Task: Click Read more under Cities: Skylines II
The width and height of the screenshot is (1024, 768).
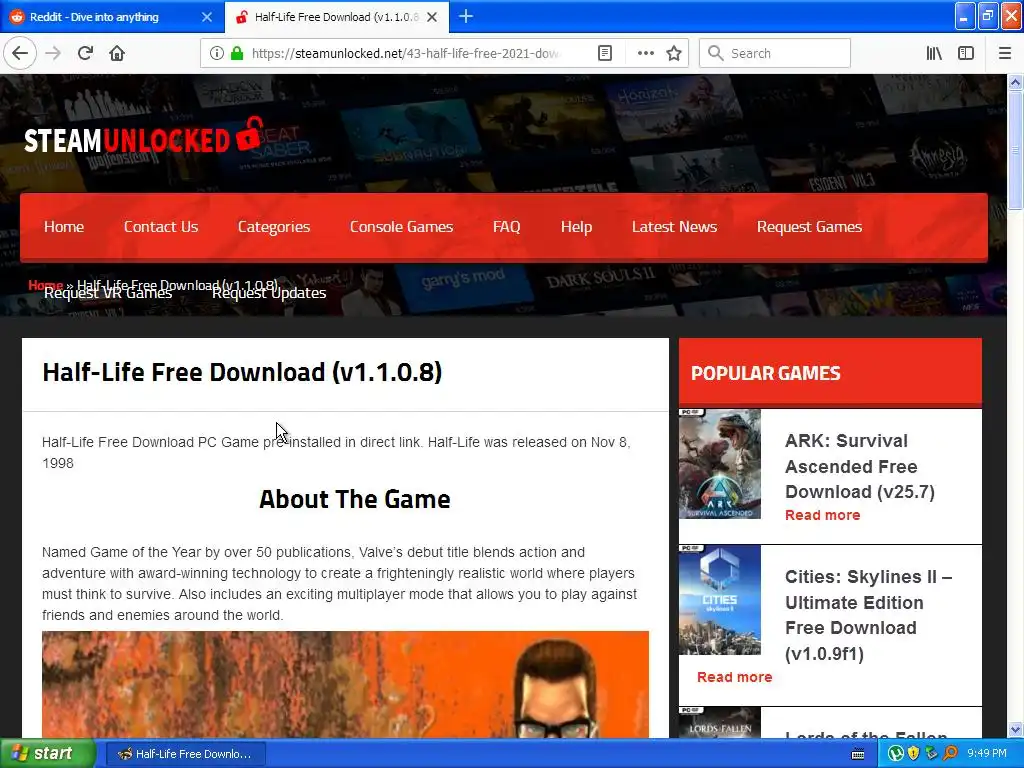Action: coord(734,677)
